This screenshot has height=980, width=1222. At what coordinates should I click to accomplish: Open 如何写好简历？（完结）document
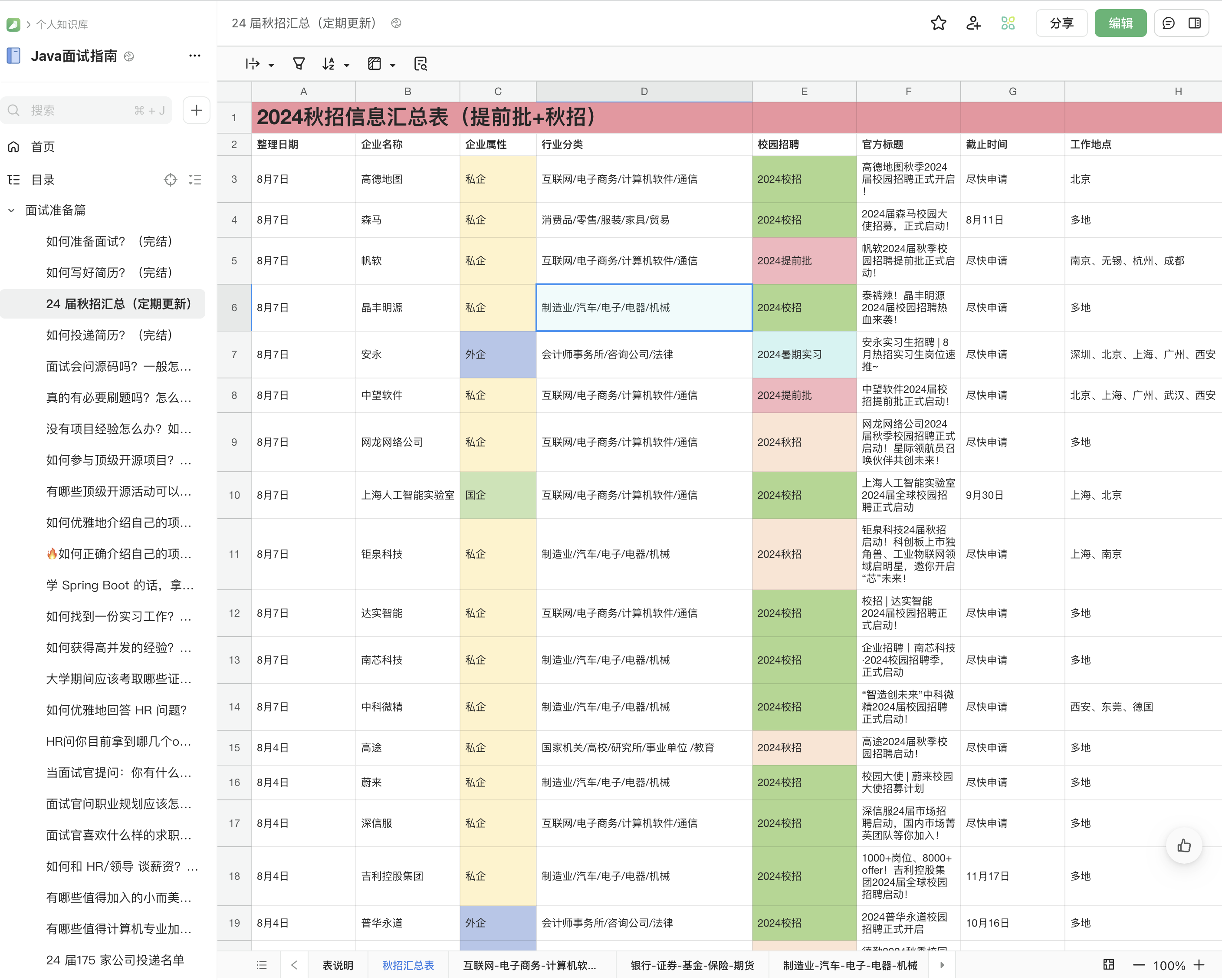109,273
